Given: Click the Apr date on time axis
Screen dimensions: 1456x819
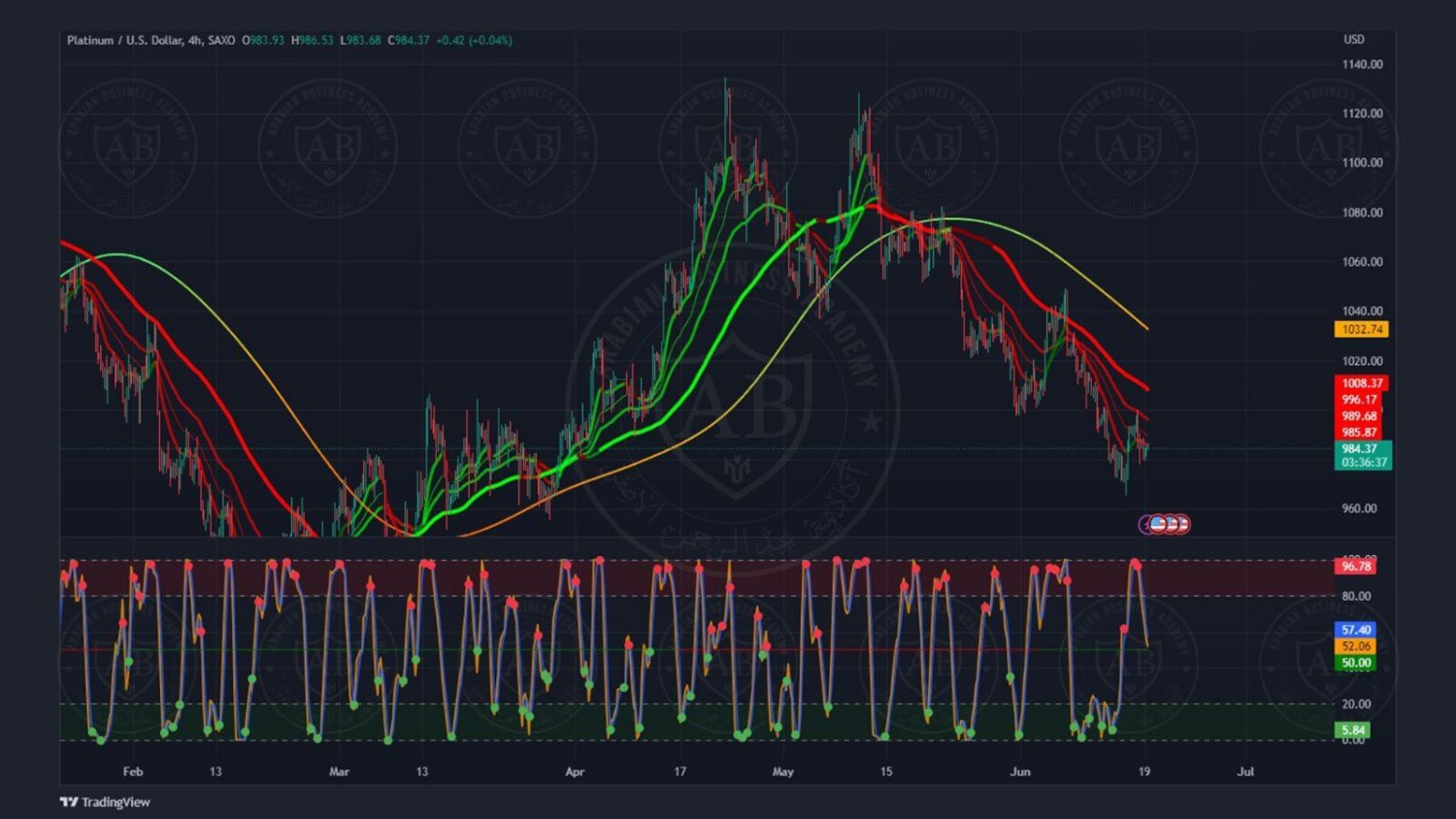Looking at the screenshot, I should (575, 771).
